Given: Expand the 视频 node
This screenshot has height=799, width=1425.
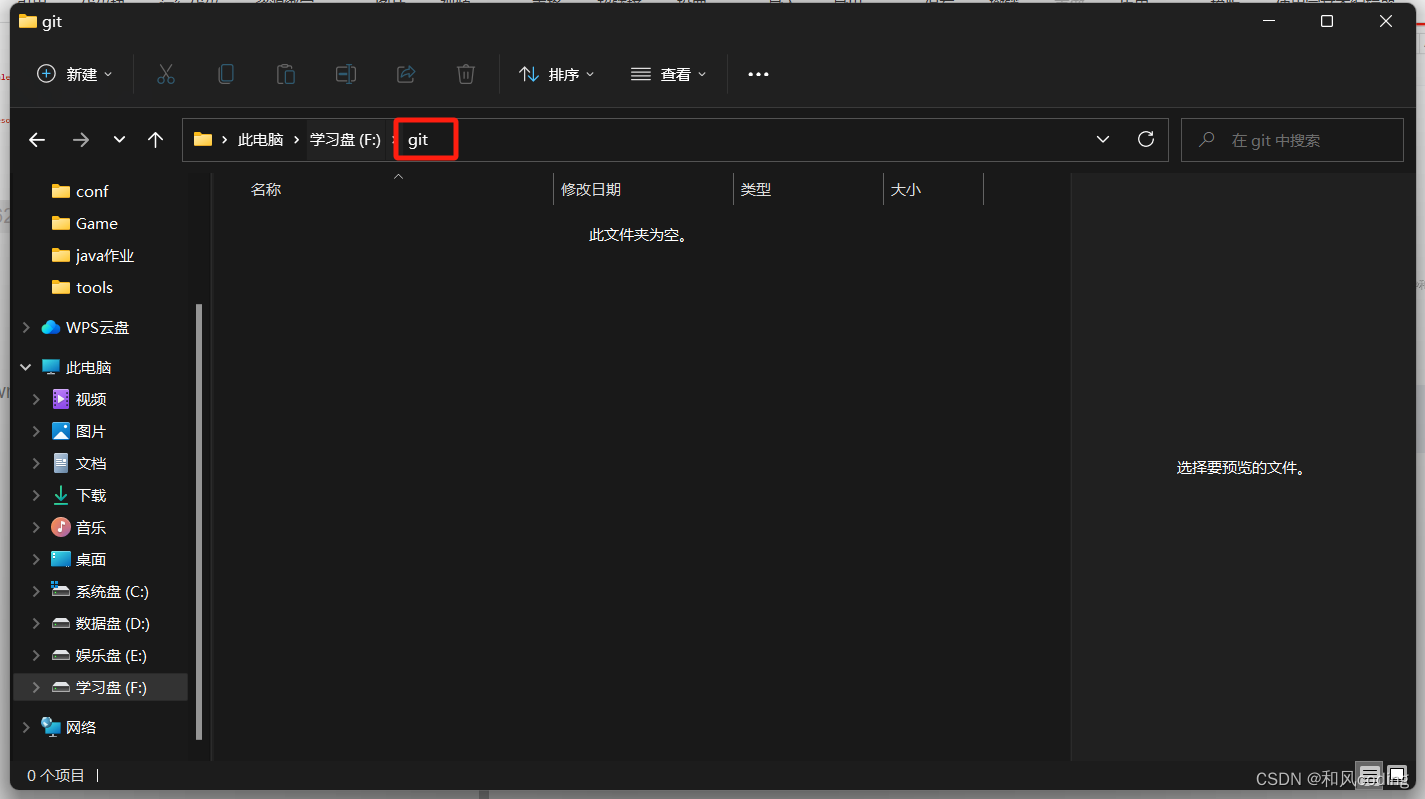Looking at the screenshot, I should click(36, 399).
